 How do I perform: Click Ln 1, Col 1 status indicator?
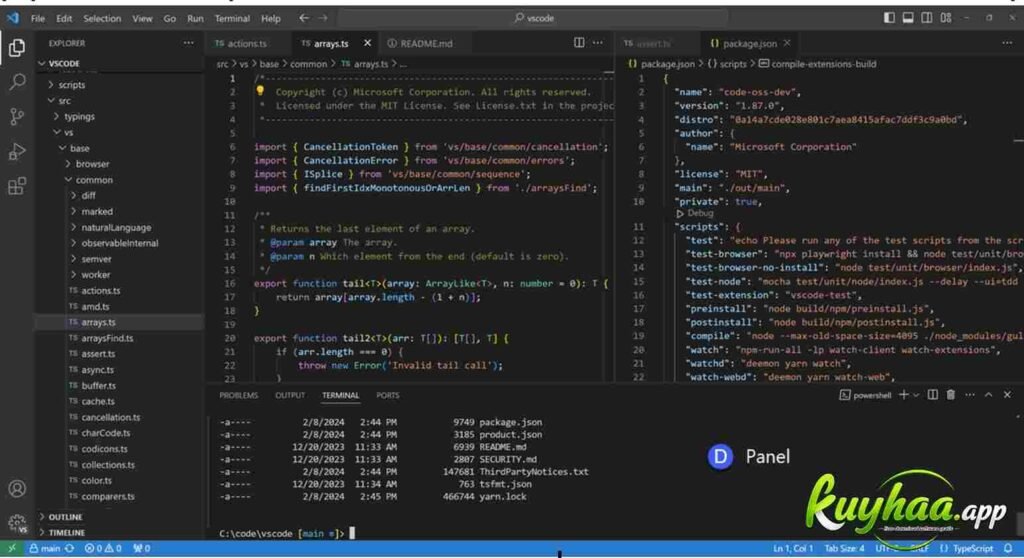pyautogui.click(x=793, y=548)
